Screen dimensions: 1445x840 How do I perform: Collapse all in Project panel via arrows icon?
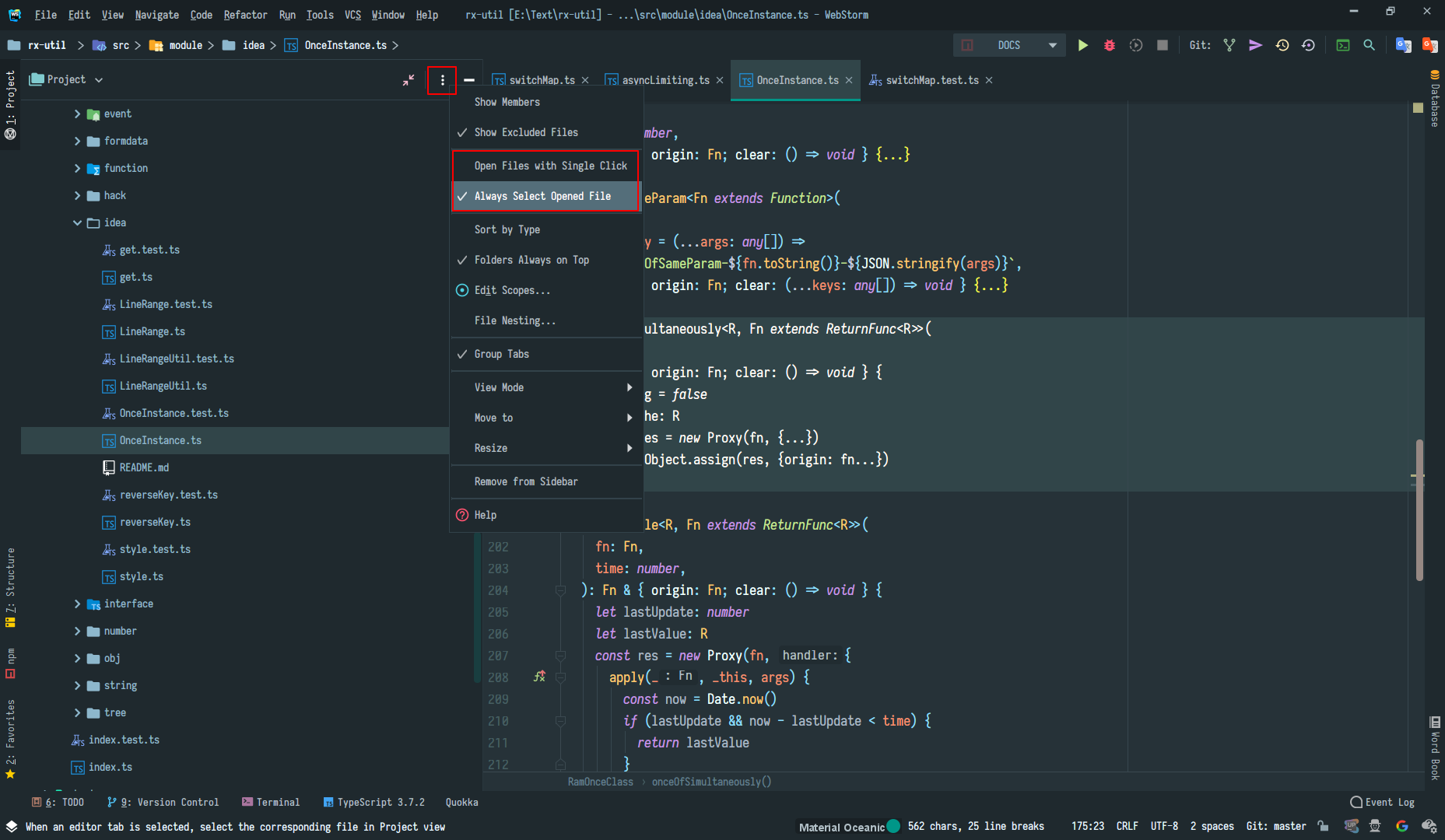[409, 80]
